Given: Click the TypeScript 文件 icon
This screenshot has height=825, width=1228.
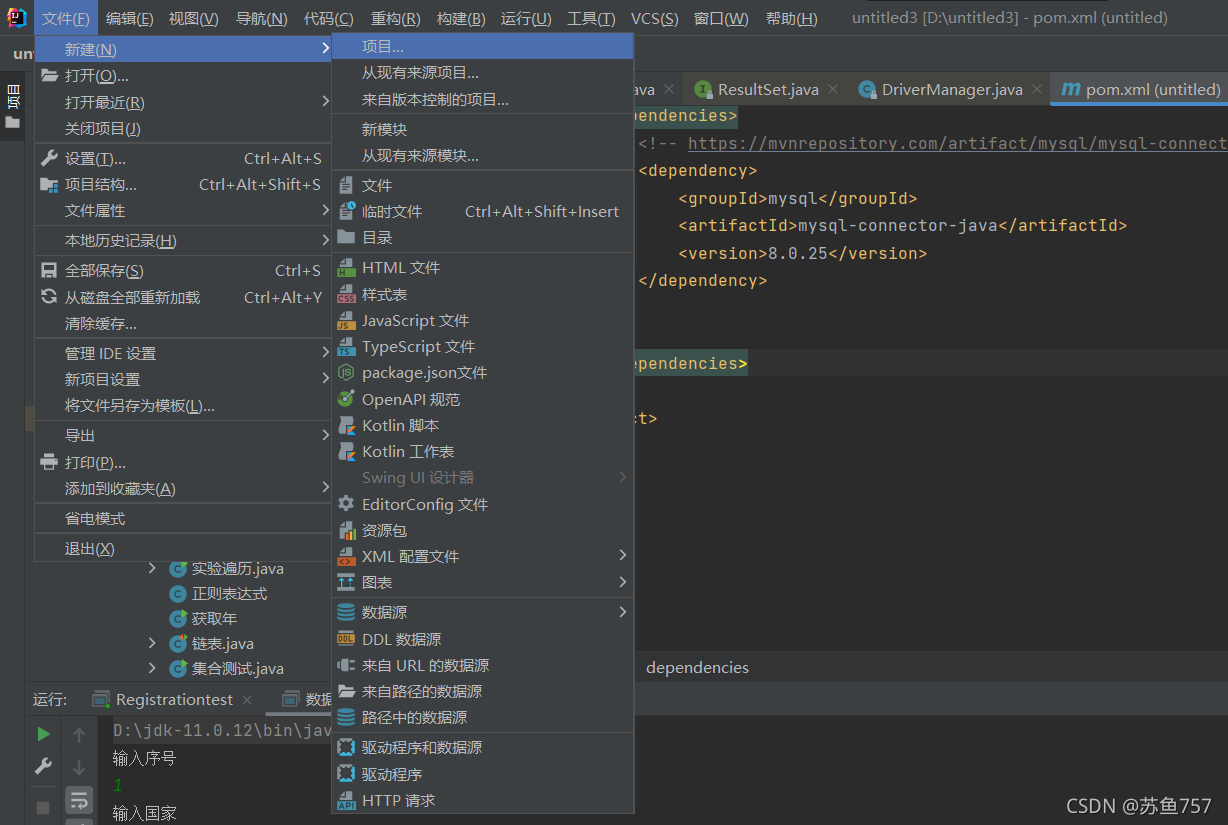Looking at the screenshot, I should [x=346, y=346].
